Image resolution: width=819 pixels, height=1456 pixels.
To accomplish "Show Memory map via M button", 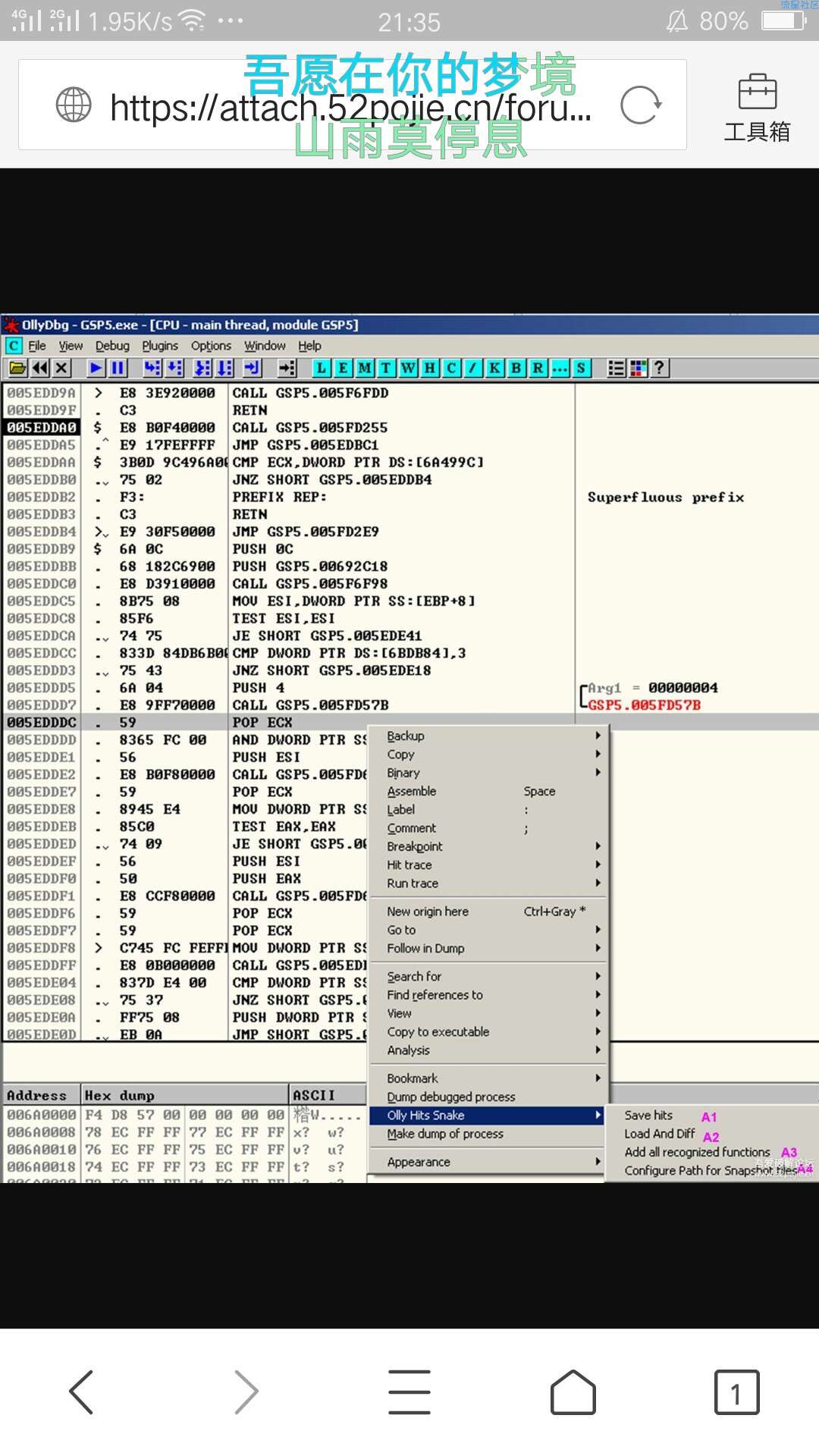I will click(x=365, y=369).
